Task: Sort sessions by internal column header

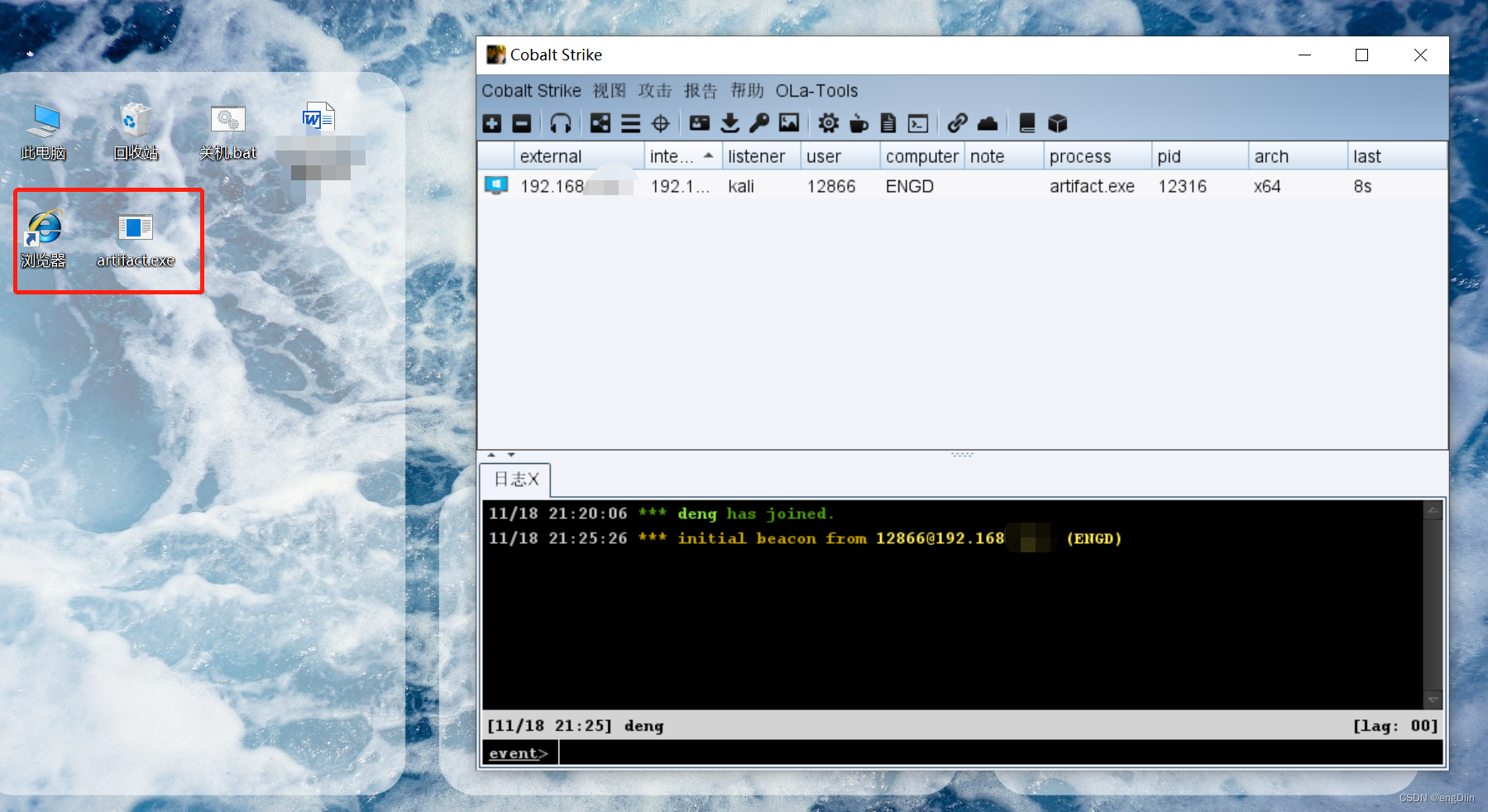Action: click(x=682, y=156)
